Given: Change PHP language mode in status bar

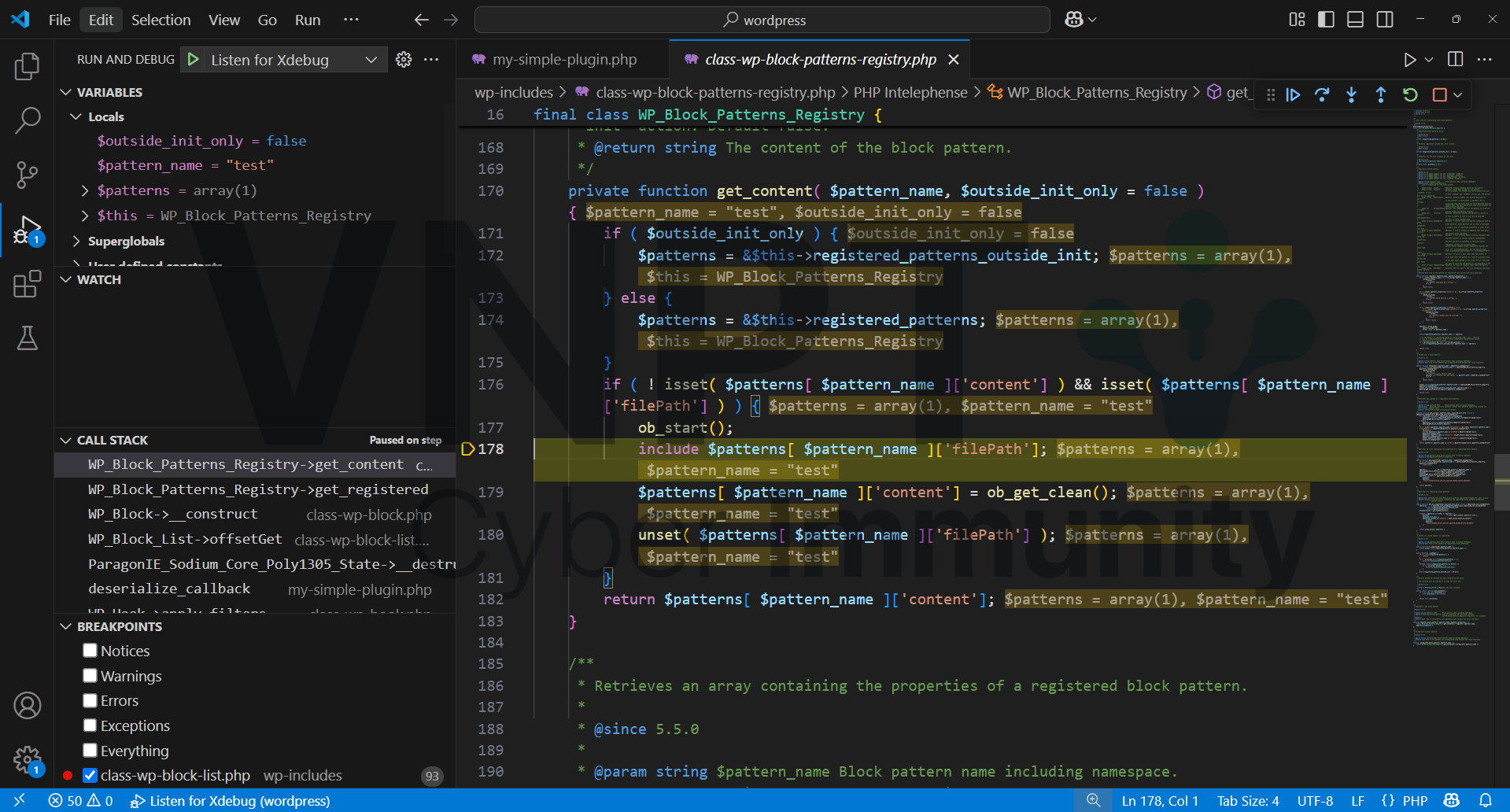Looking at the screenshot, I should pos(1415,800).
